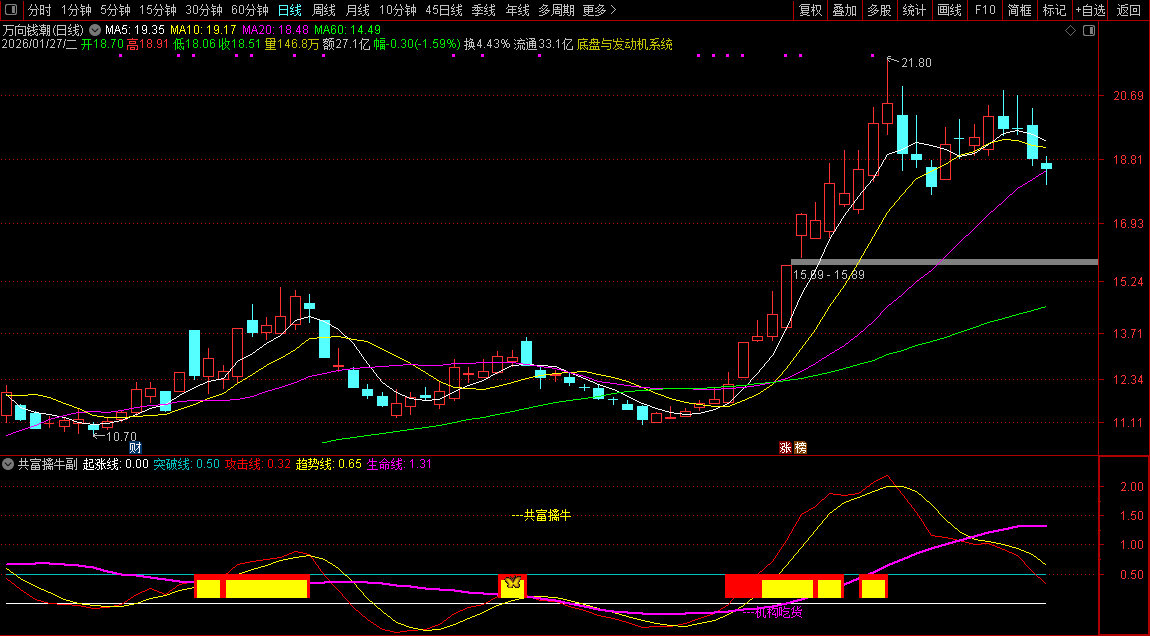Click the MA60: 14.49 value

click(348, 30)
